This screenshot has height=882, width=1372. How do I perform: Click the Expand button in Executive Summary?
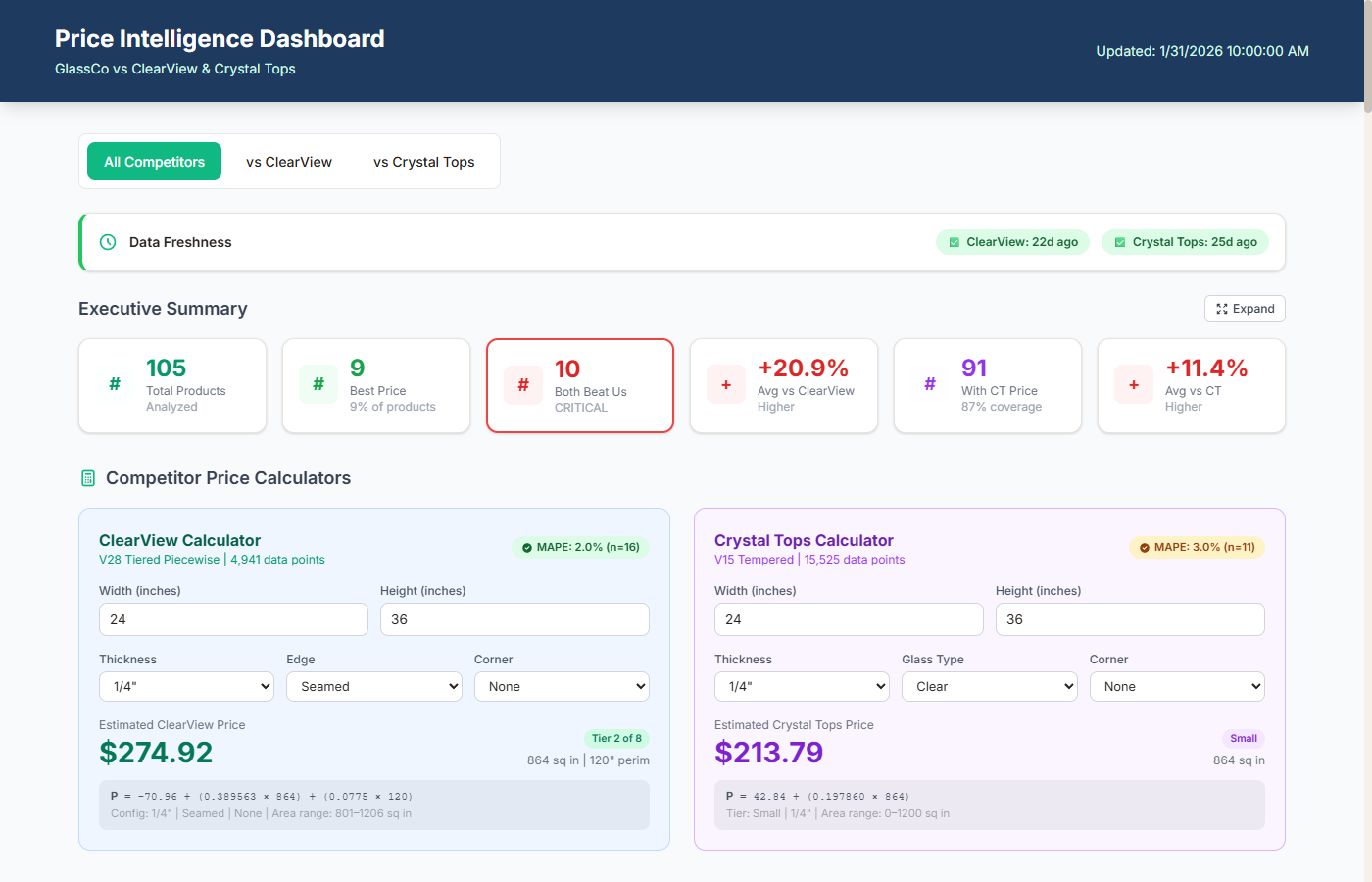coord(1245,308)
